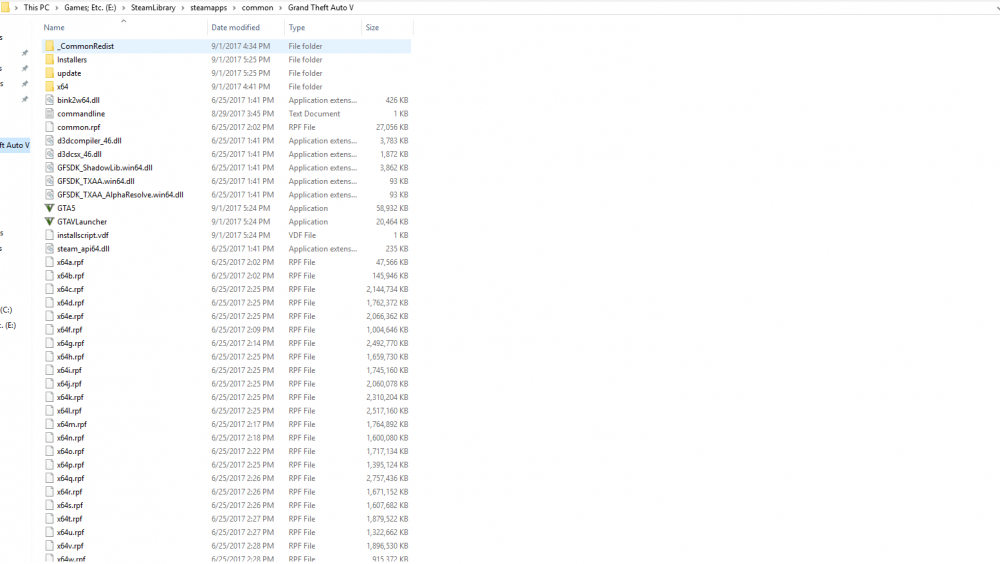Select the x64j.rpf file name
Image resolution: width=1000 pixels, height=564 pixels.
pyautogui.click(x=70, y=384)
